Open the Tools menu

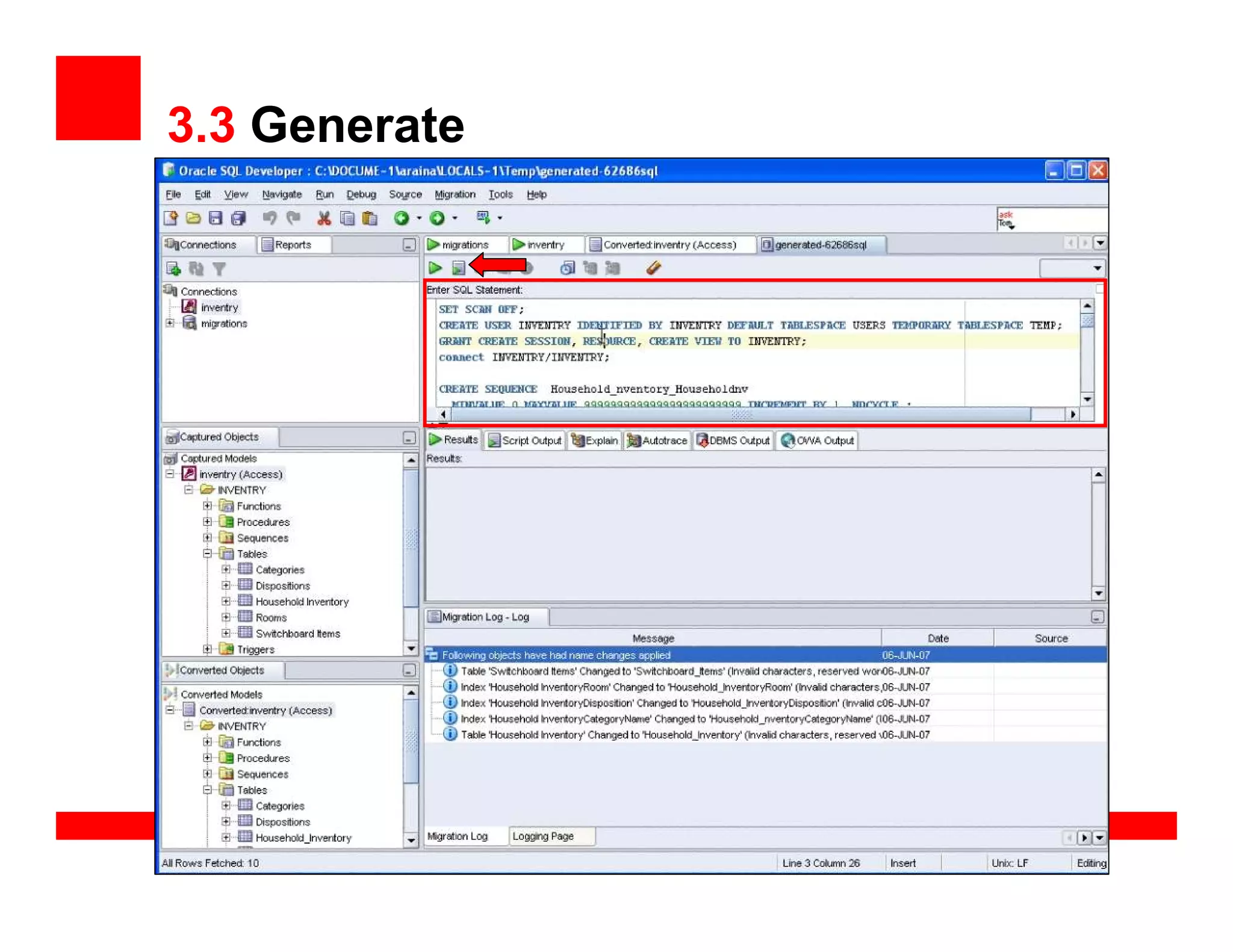click(500, 194)
